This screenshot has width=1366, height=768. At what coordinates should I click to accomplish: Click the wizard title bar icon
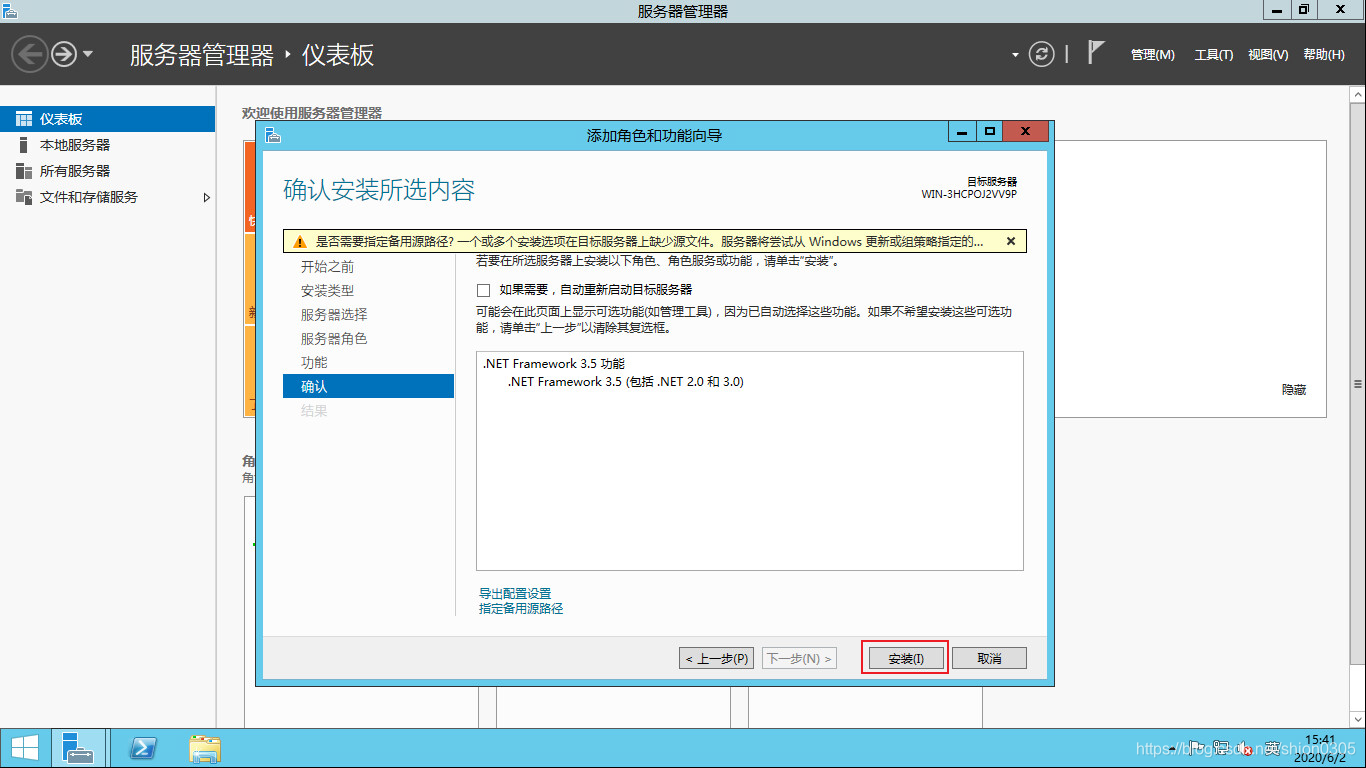pyautogui.click(x=273, y=135)
